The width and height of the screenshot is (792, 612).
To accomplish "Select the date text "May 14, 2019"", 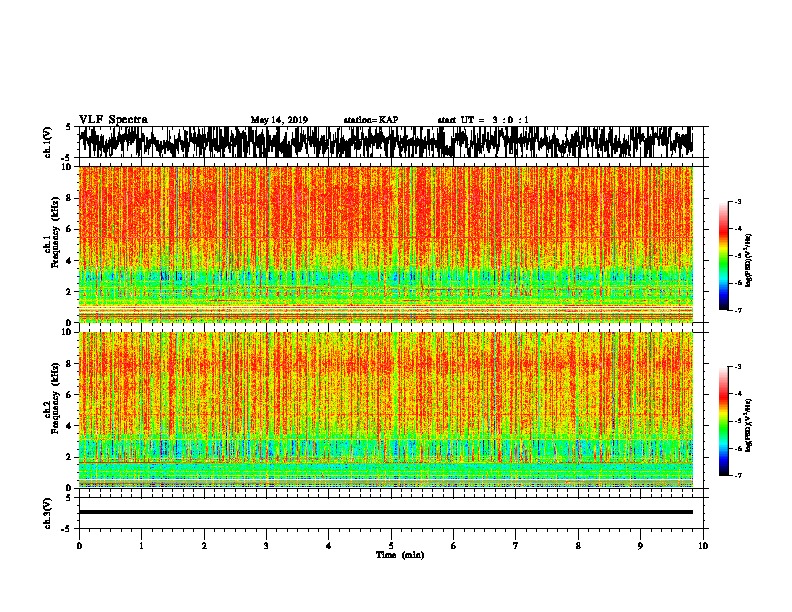I will [x=279, y=120].
